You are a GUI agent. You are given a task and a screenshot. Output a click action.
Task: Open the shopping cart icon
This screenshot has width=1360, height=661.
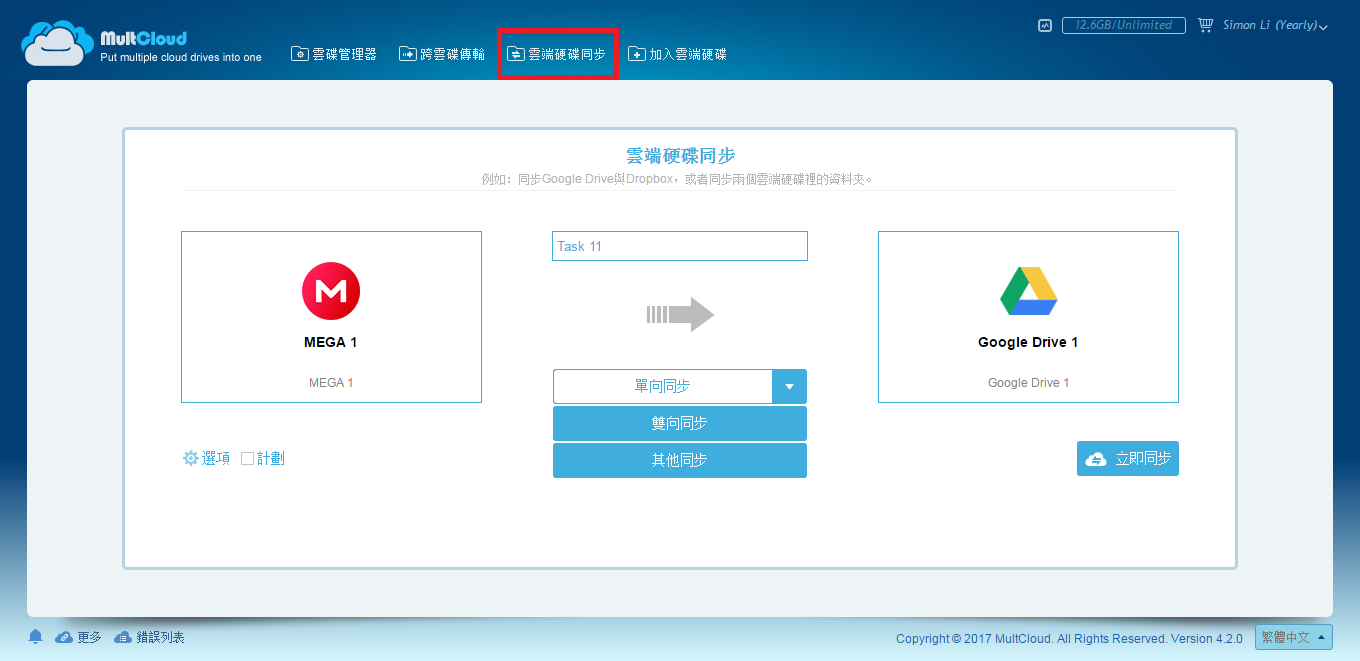click(x=1205, y=25)
